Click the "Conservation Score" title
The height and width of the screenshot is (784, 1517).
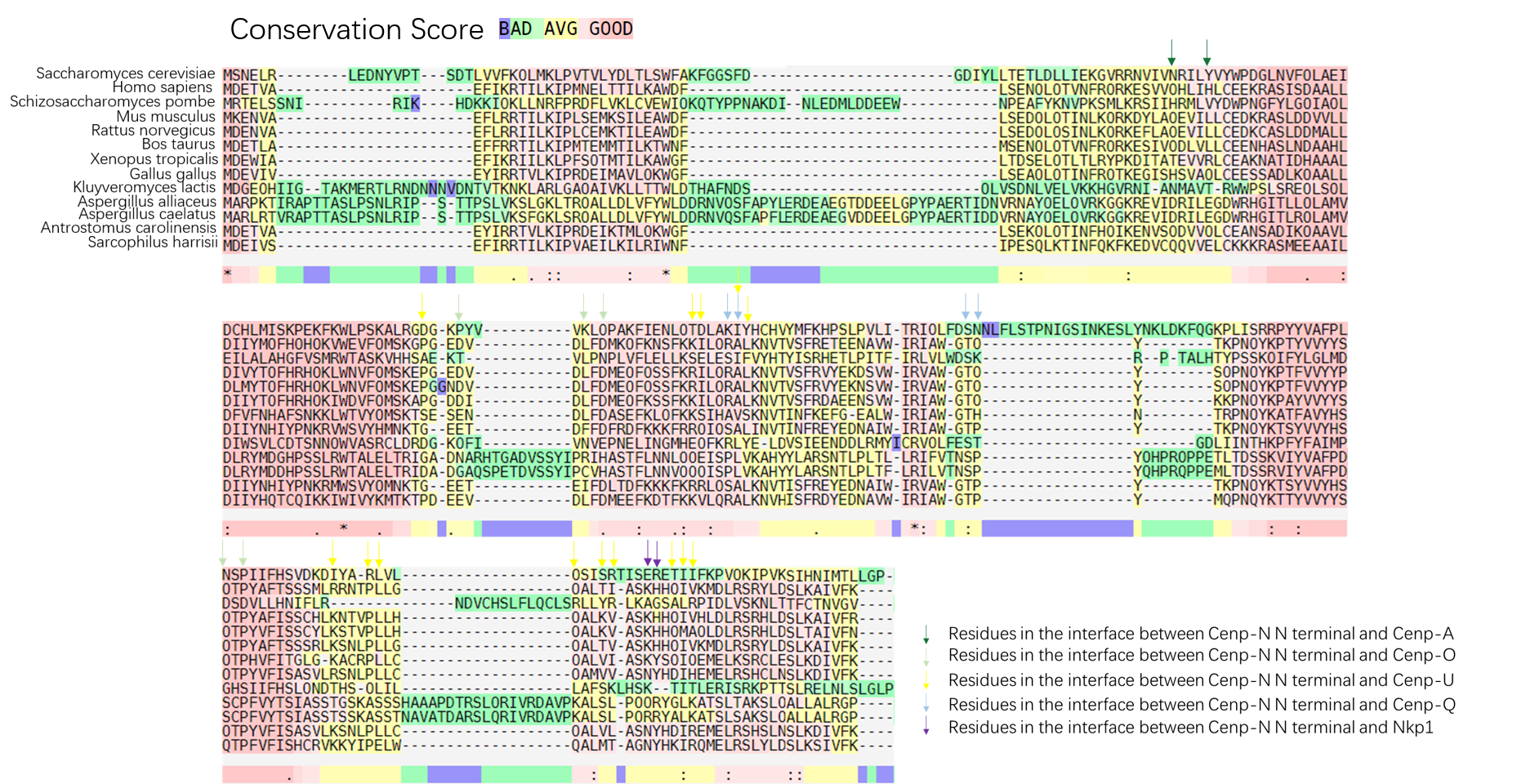click(x=357, y=29)
